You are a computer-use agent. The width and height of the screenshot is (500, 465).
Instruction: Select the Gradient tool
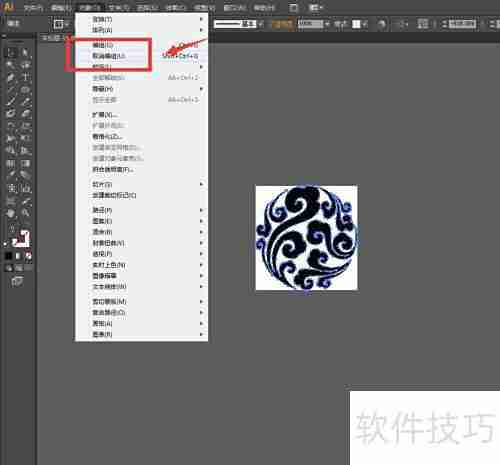25,163
